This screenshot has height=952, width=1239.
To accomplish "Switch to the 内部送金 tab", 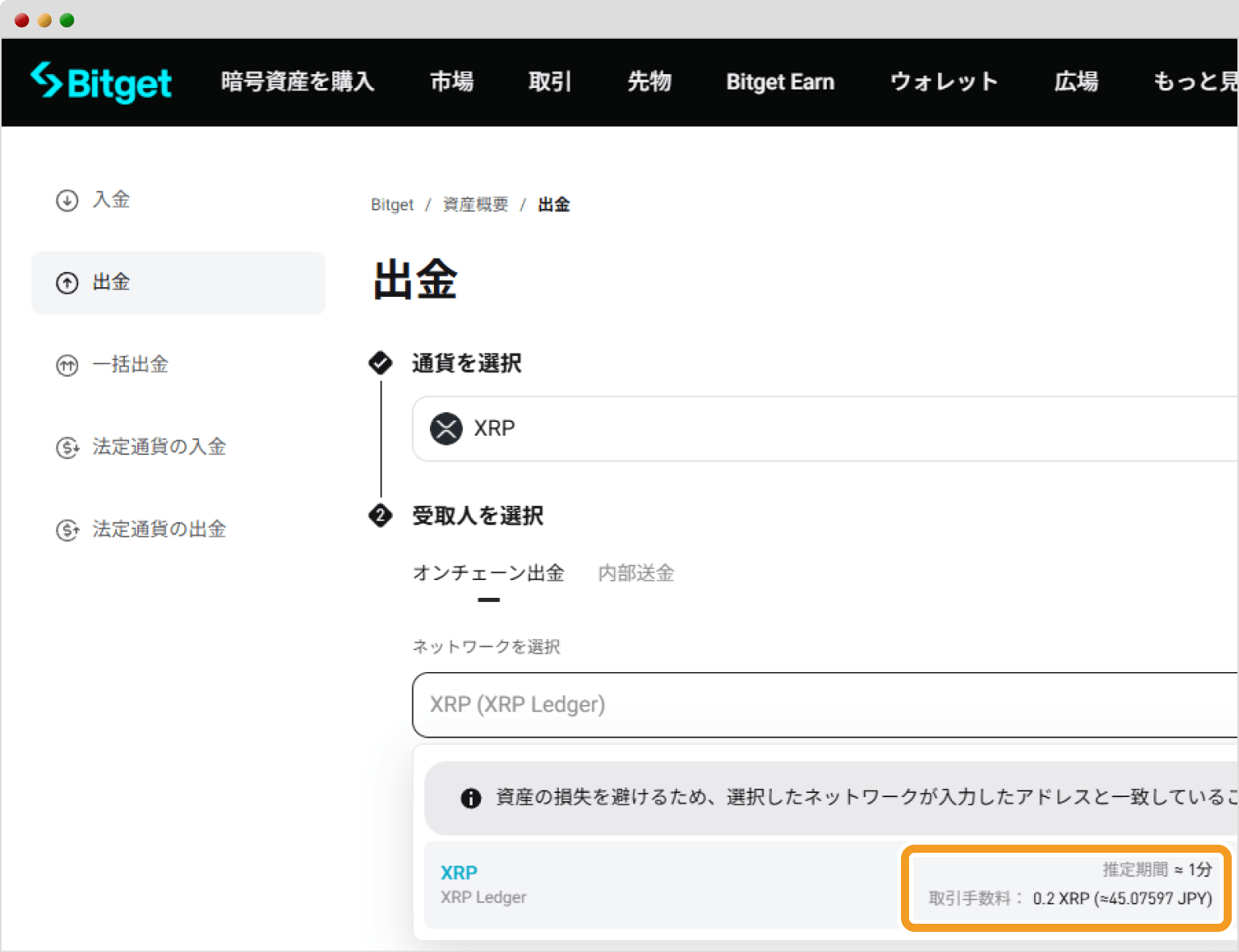I will coord(635,574).
